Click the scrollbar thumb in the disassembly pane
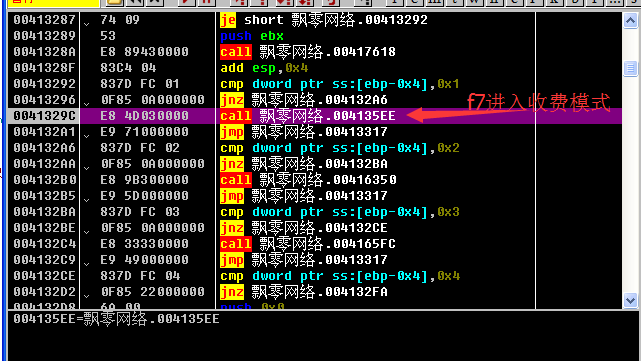 click(x=630, y=68)
